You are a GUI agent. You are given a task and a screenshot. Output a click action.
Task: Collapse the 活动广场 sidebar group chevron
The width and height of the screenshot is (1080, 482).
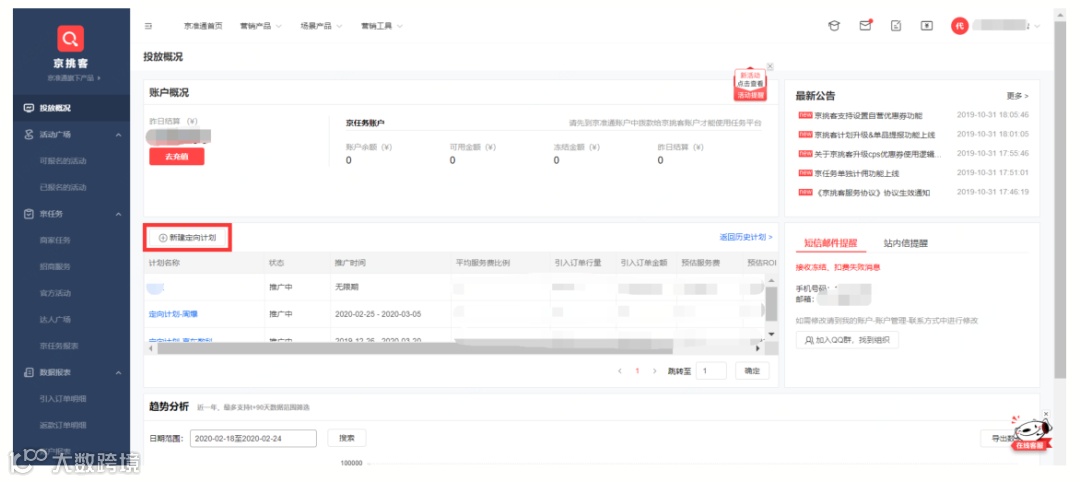(x=118, y=135)
